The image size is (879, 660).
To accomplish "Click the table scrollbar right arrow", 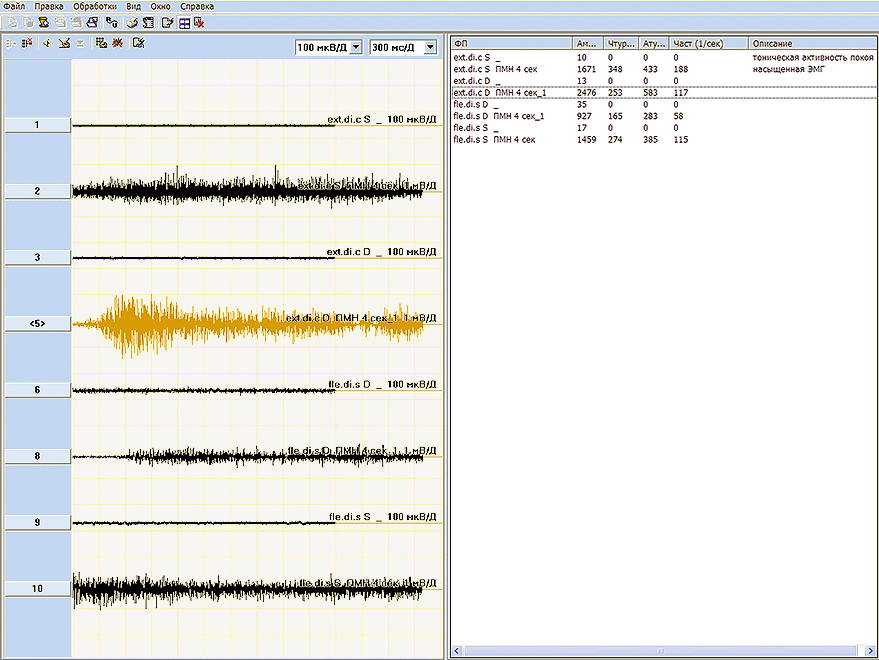I will [870, 650].
